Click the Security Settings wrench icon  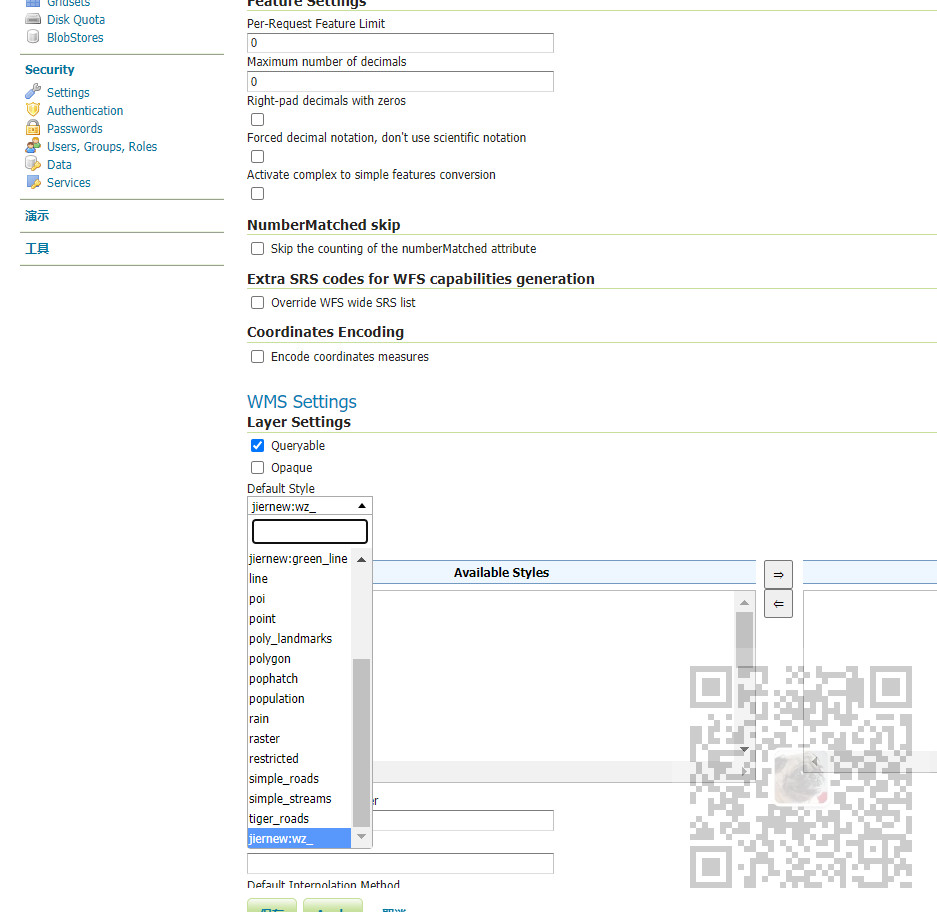33,92
